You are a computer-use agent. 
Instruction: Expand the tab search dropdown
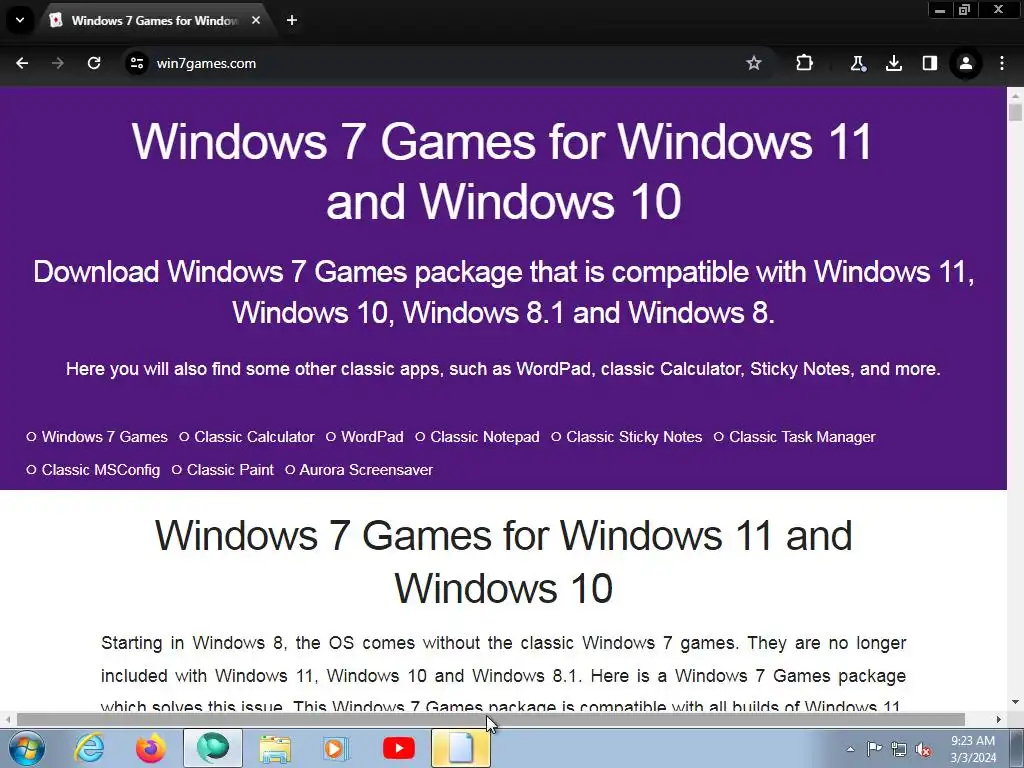(20, 20)
